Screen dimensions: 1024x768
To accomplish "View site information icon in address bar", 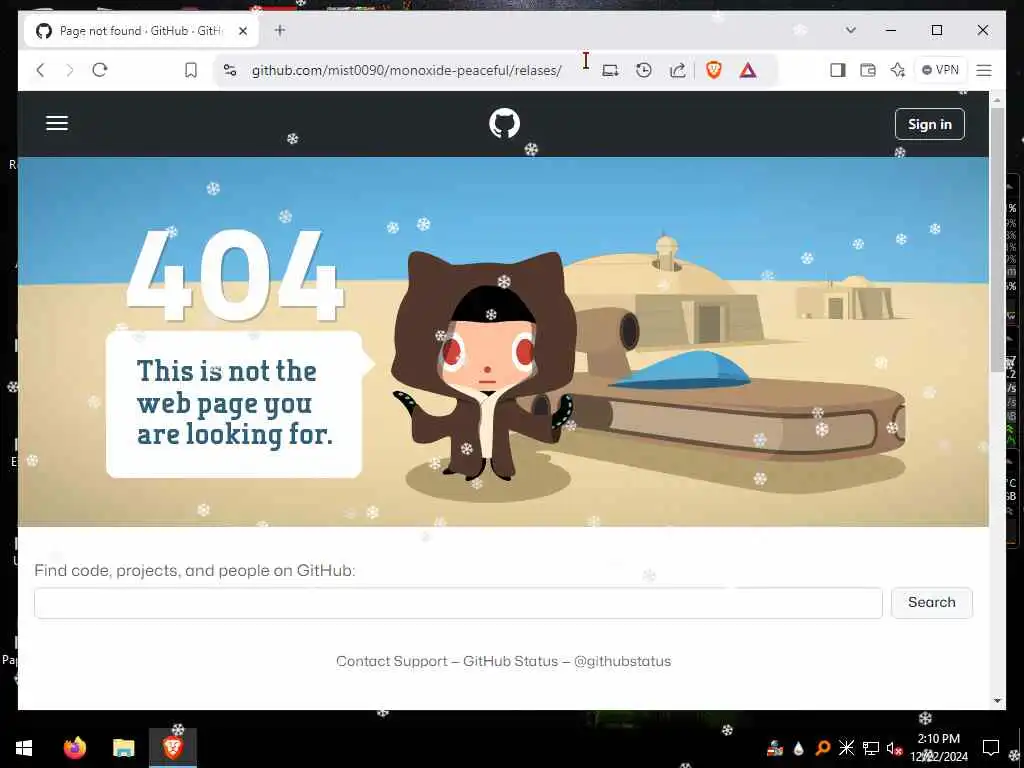I will (230, 70).
